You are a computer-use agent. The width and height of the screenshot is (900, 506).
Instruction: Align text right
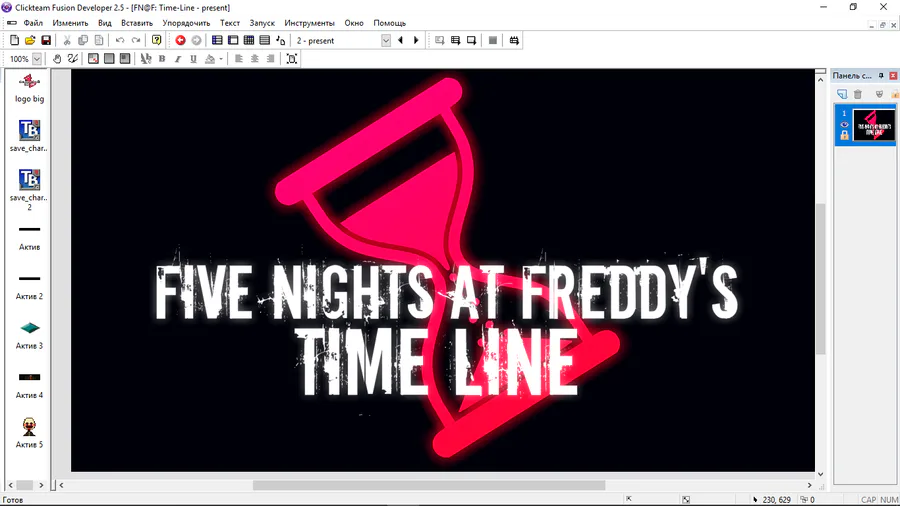270,59
